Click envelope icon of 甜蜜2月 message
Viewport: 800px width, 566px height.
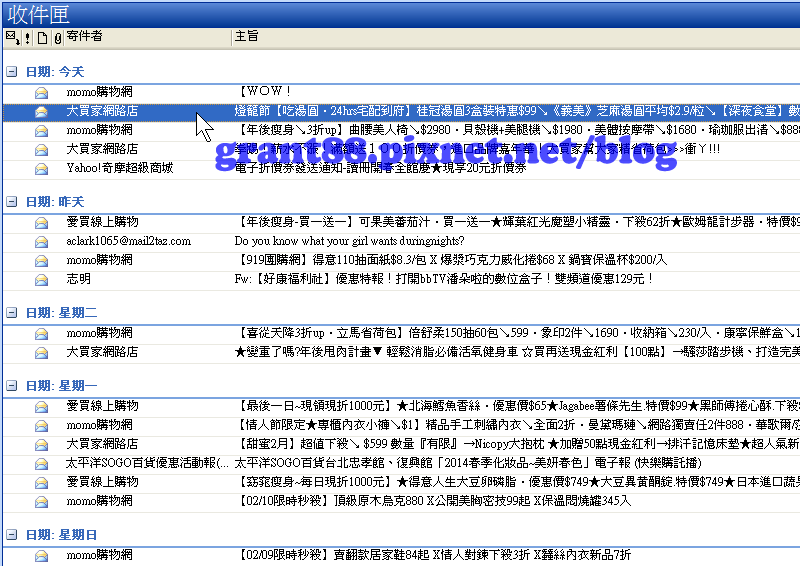41,445
